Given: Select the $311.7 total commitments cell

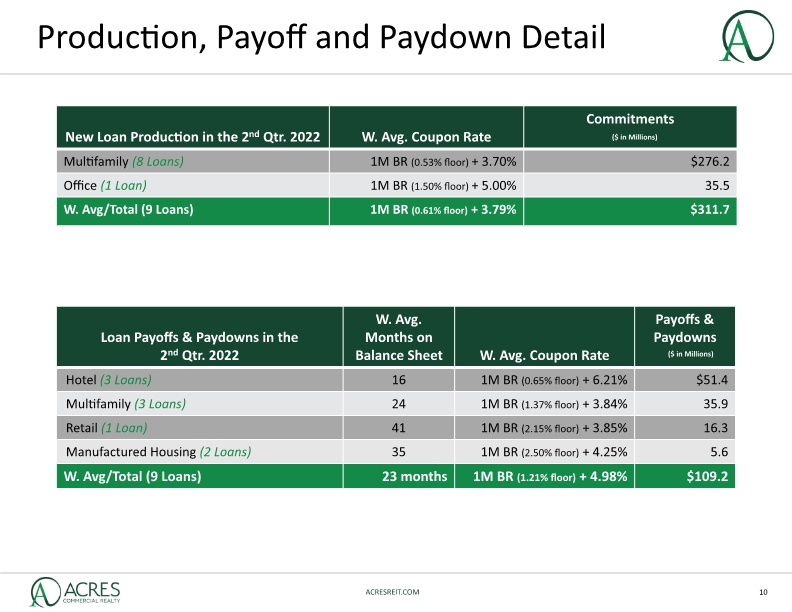Looking at the screenshot, I should 630,210.
